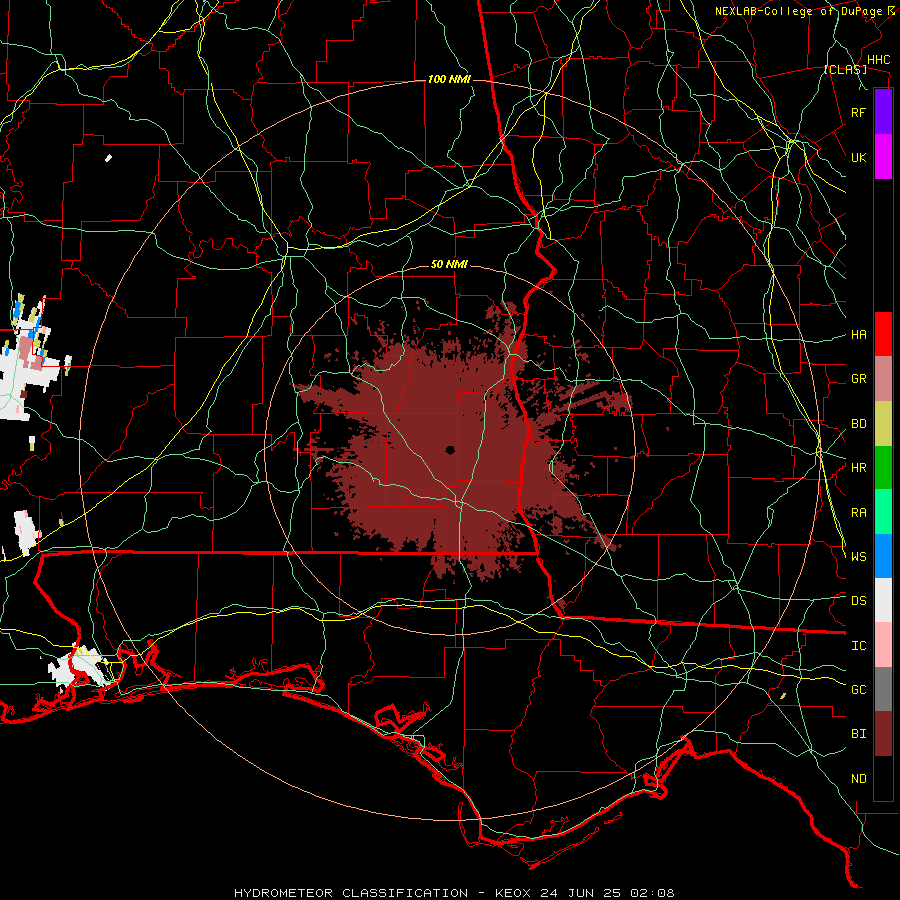
Task: Click the IC legend label
Action: pyautogui.click(x=859, y=646)
